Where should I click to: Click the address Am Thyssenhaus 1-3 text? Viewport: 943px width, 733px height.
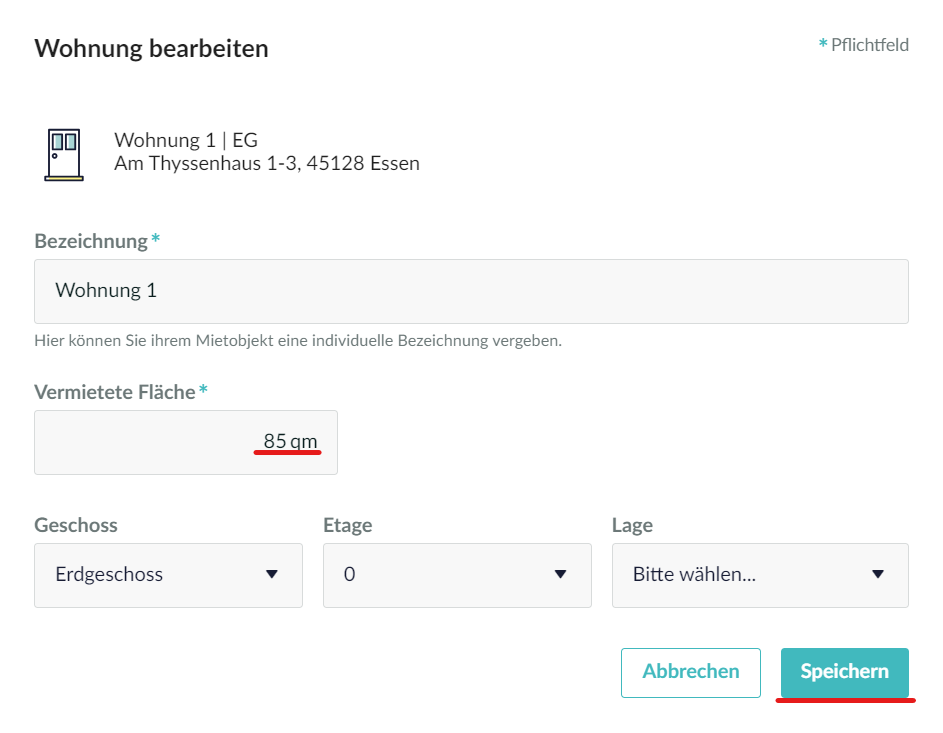coord(267,164)
